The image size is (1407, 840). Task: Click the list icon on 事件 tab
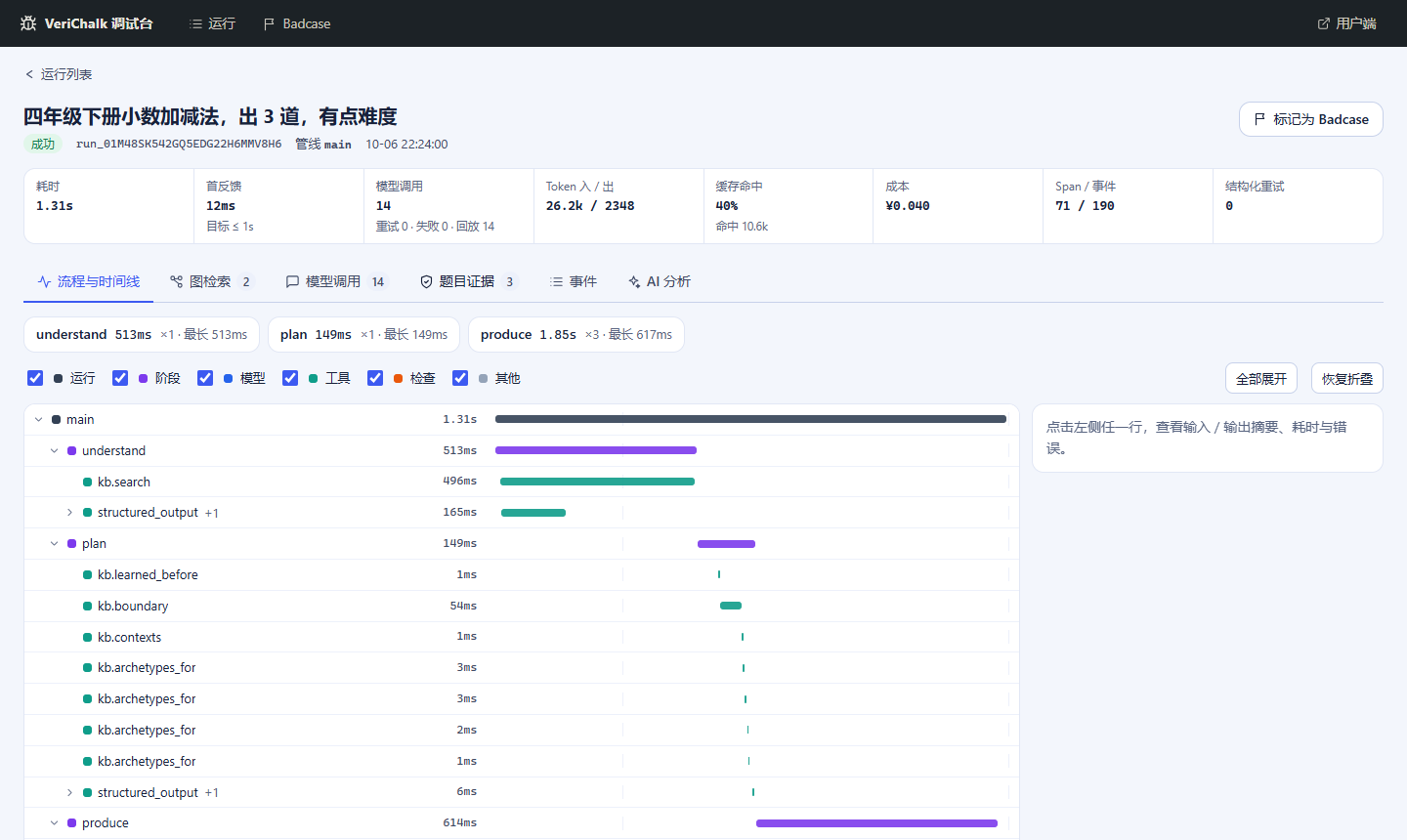(556, 281)
